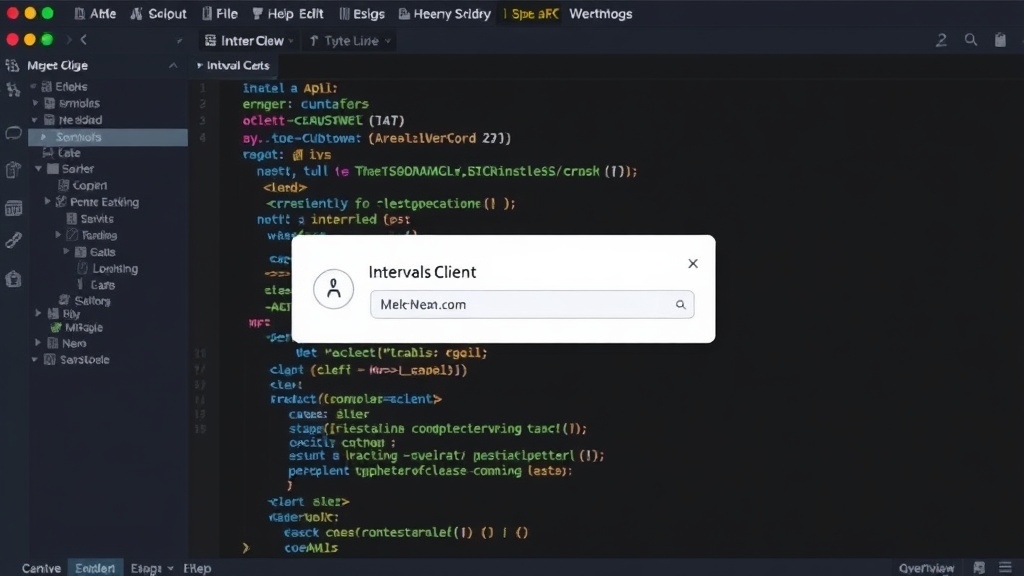1024x576 pixels.
Task: Expand the Intval Cets section triangle
Action: point(200,65)
